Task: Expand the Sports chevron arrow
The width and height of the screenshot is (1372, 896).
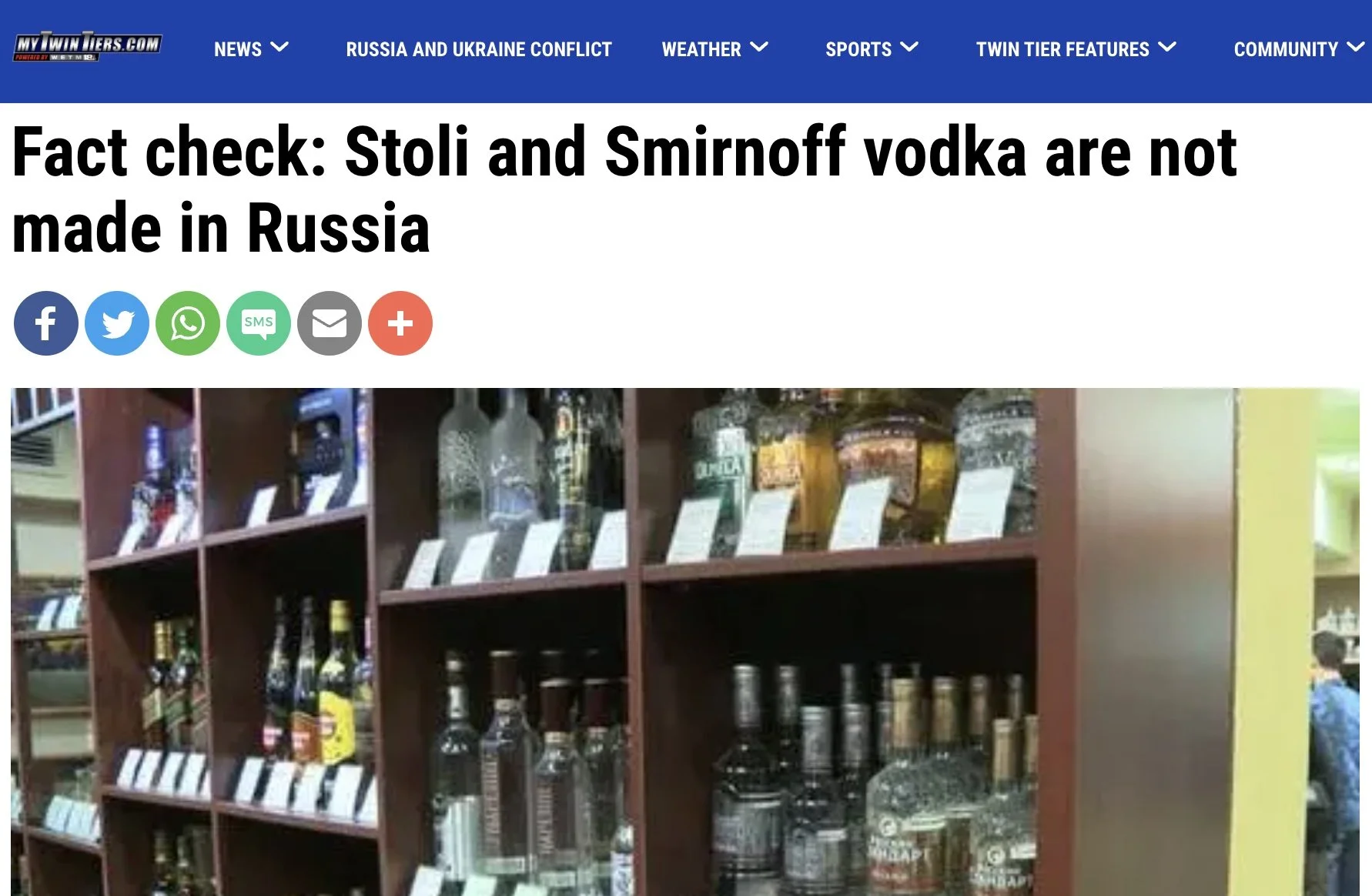Action: pyautogui.click(x=909, y=48)
